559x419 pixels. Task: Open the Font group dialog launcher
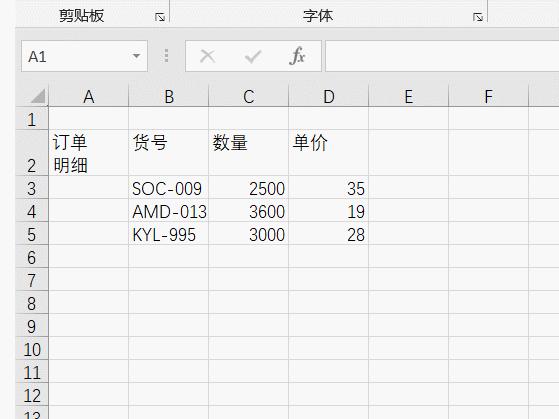[478, 17]
